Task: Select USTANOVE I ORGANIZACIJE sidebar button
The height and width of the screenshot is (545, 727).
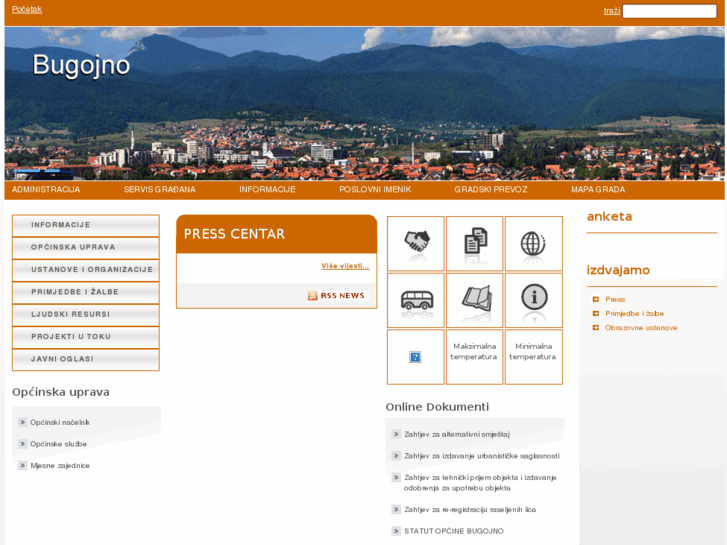Action: click(x=86, y=270)
